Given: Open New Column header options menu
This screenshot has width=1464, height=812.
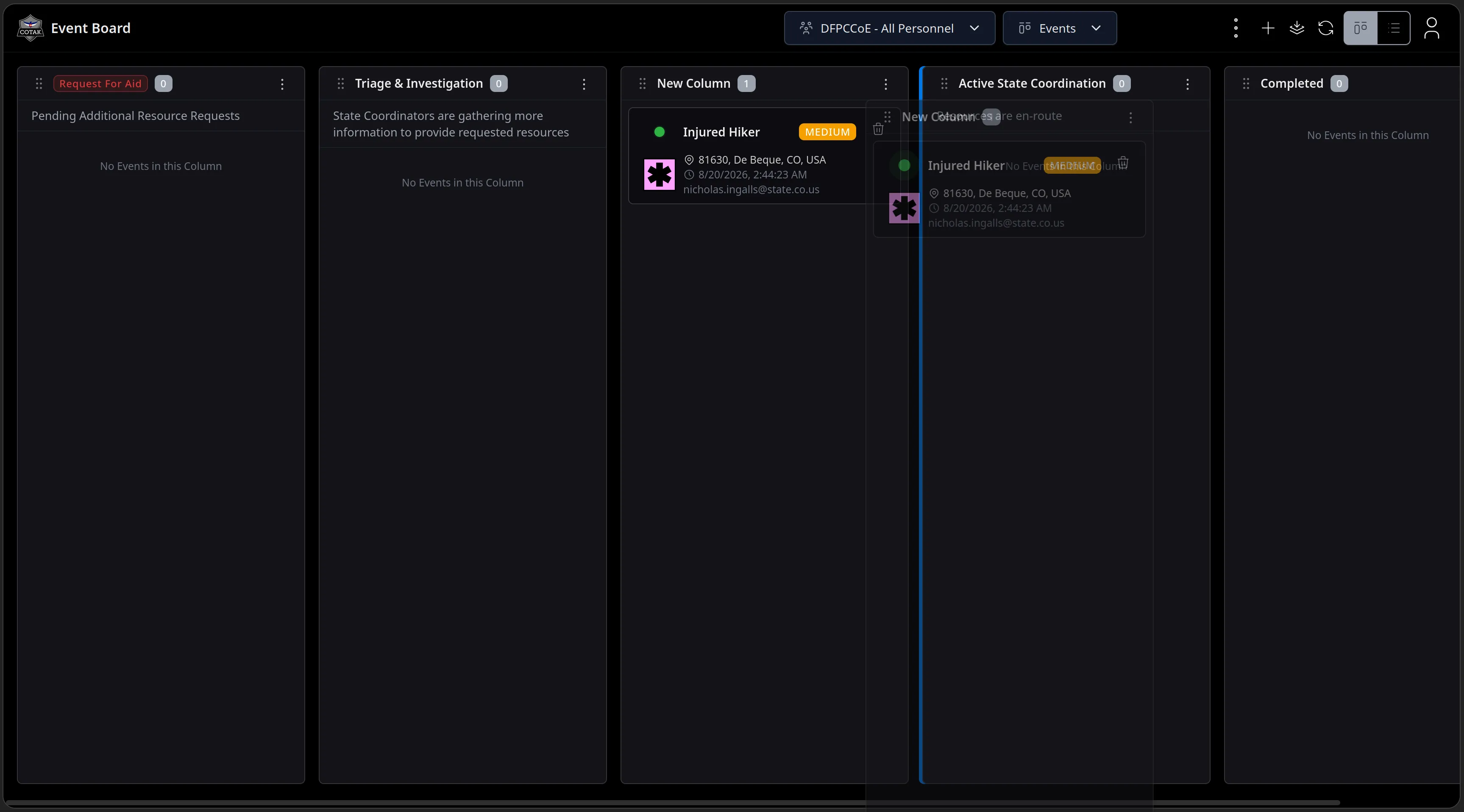Looking at the screenshot, I should pos(886,84).
